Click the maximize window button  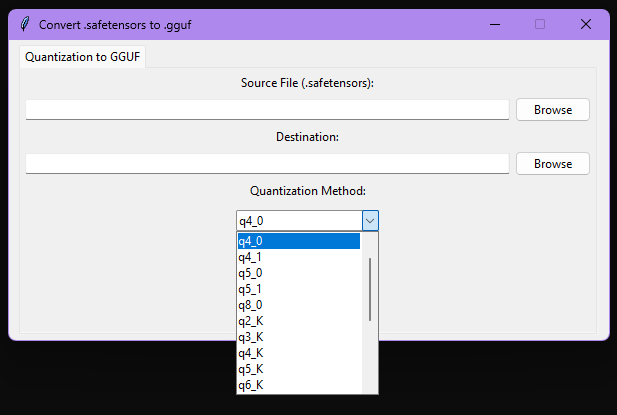(540, 24)
